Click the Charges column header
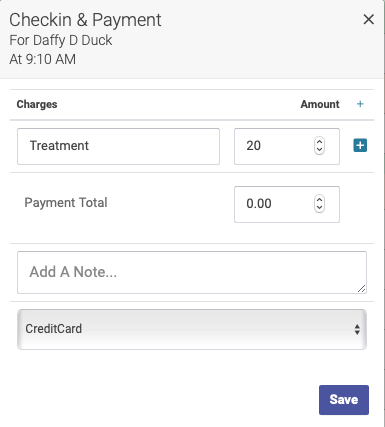Image resolution: width=385 pixels, height=427 pixels. 37,104
